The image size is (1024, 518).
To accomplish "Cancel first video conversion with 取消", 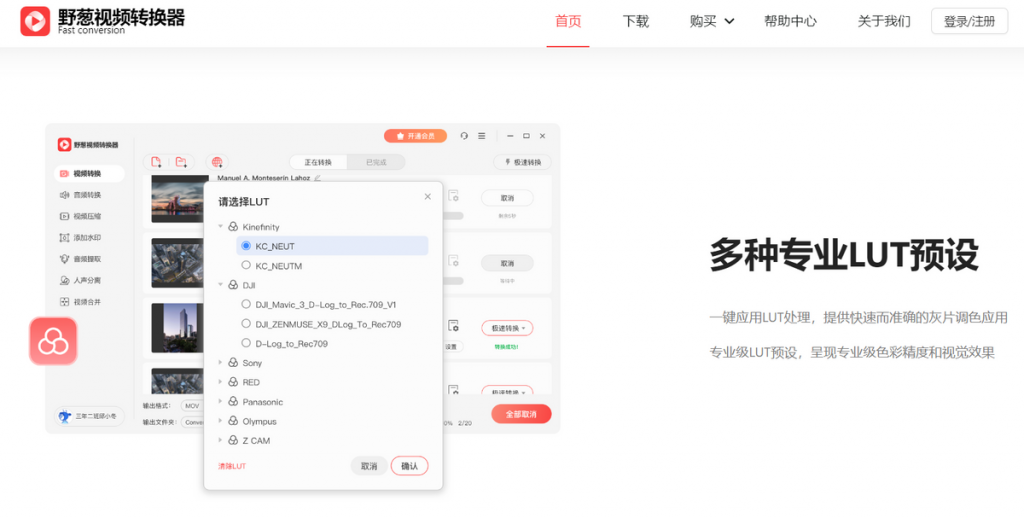I will [x=507, y=198].
